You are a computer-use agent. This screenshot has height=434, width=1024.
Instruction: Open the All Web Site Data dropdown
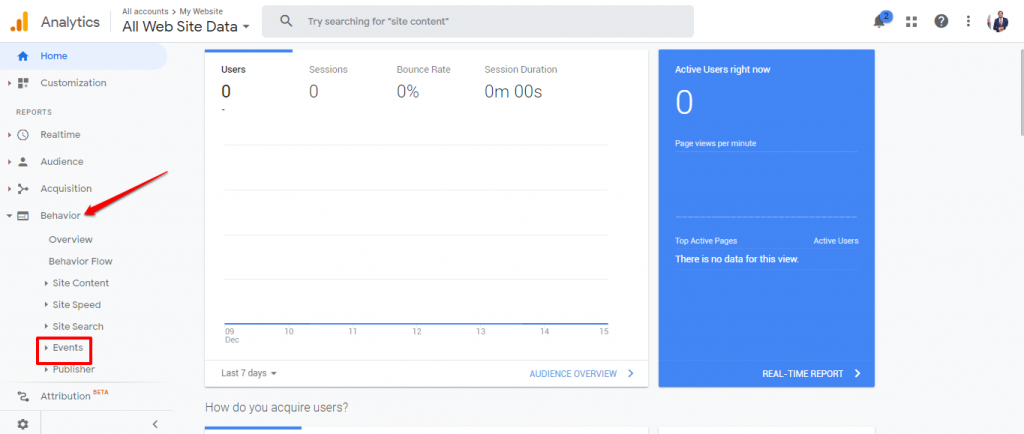(x=185, y=27)
